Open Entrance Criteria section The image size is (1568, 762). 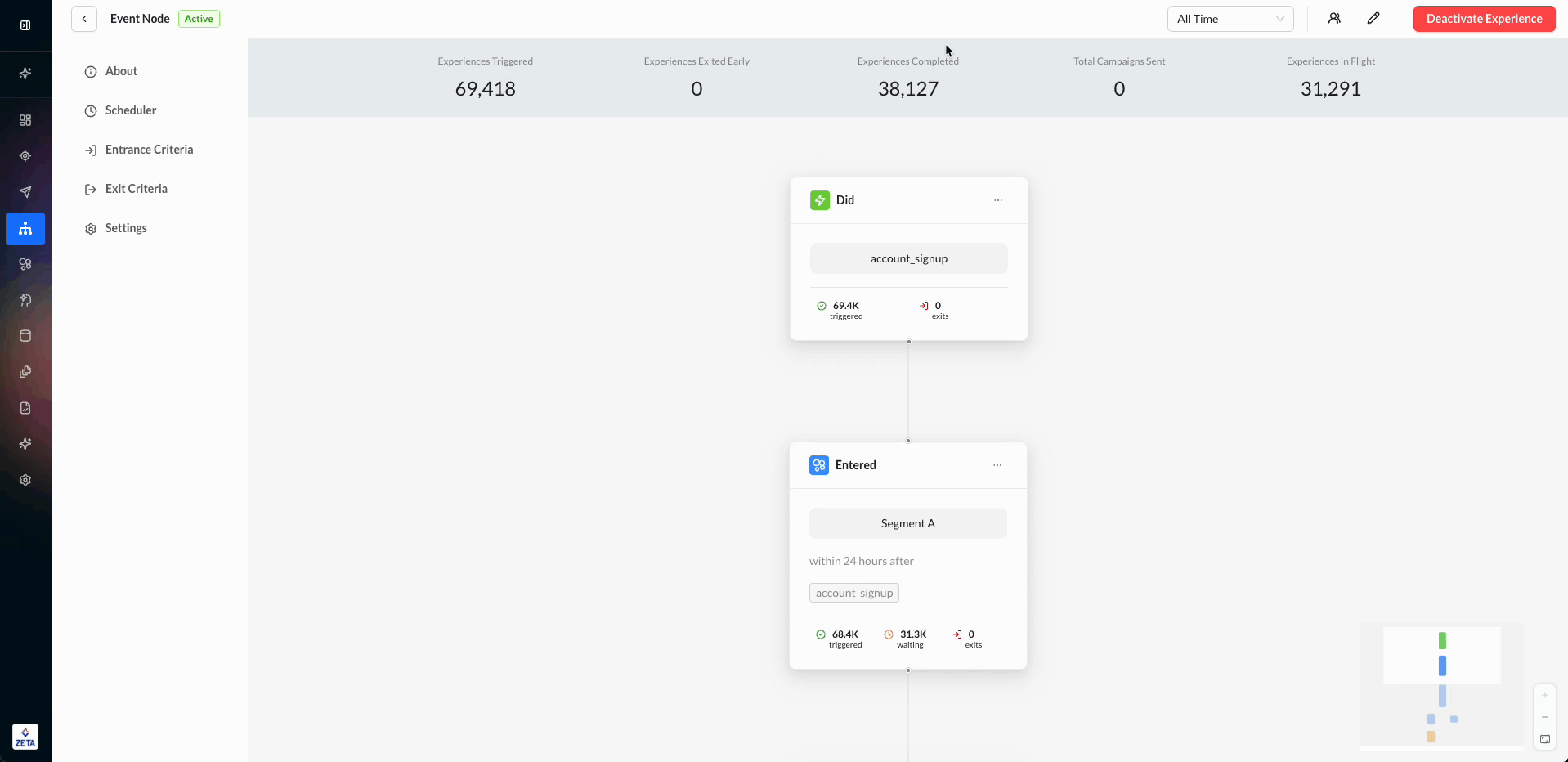[149, 150]
